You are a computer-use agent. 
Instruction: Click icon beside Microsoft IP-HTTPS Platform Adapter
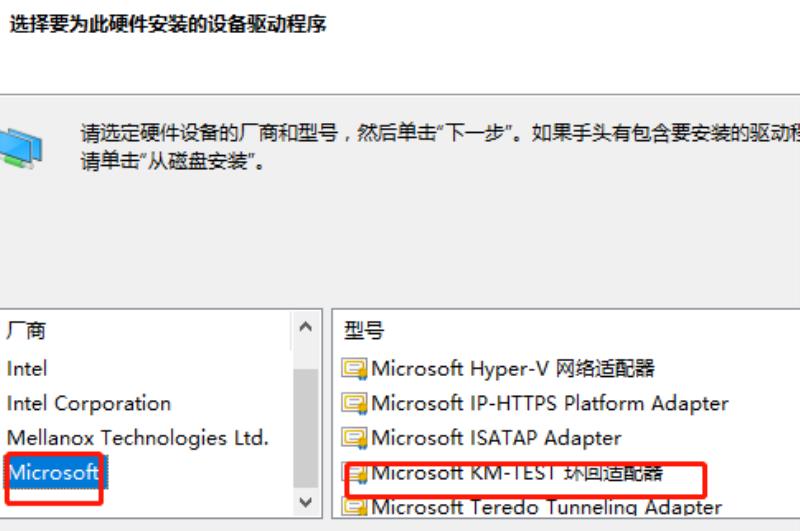pyautogui.click(x=354, y=404)
